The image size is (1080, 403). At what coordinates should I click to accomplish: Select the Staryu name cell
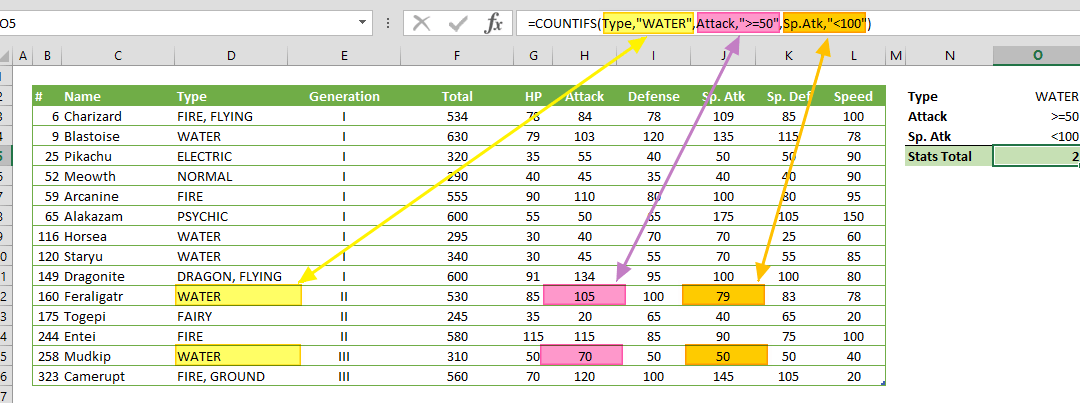(x=118, y=256)
